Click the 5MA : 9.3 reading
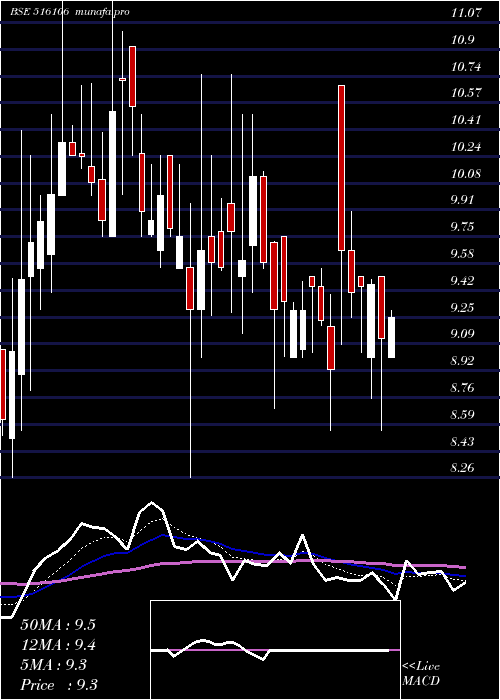This screenshot has height=700, width=500. pos(54,665)
